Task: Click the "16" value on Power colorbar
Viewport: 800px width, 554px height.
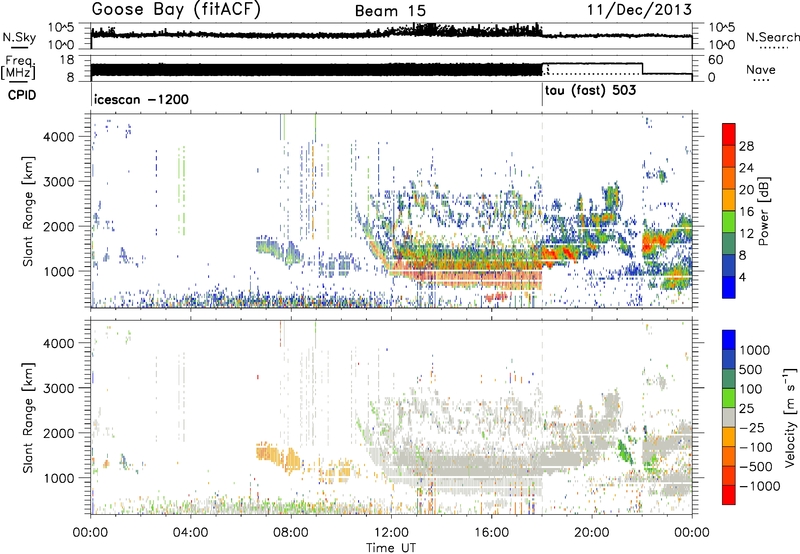Action: 746,212
